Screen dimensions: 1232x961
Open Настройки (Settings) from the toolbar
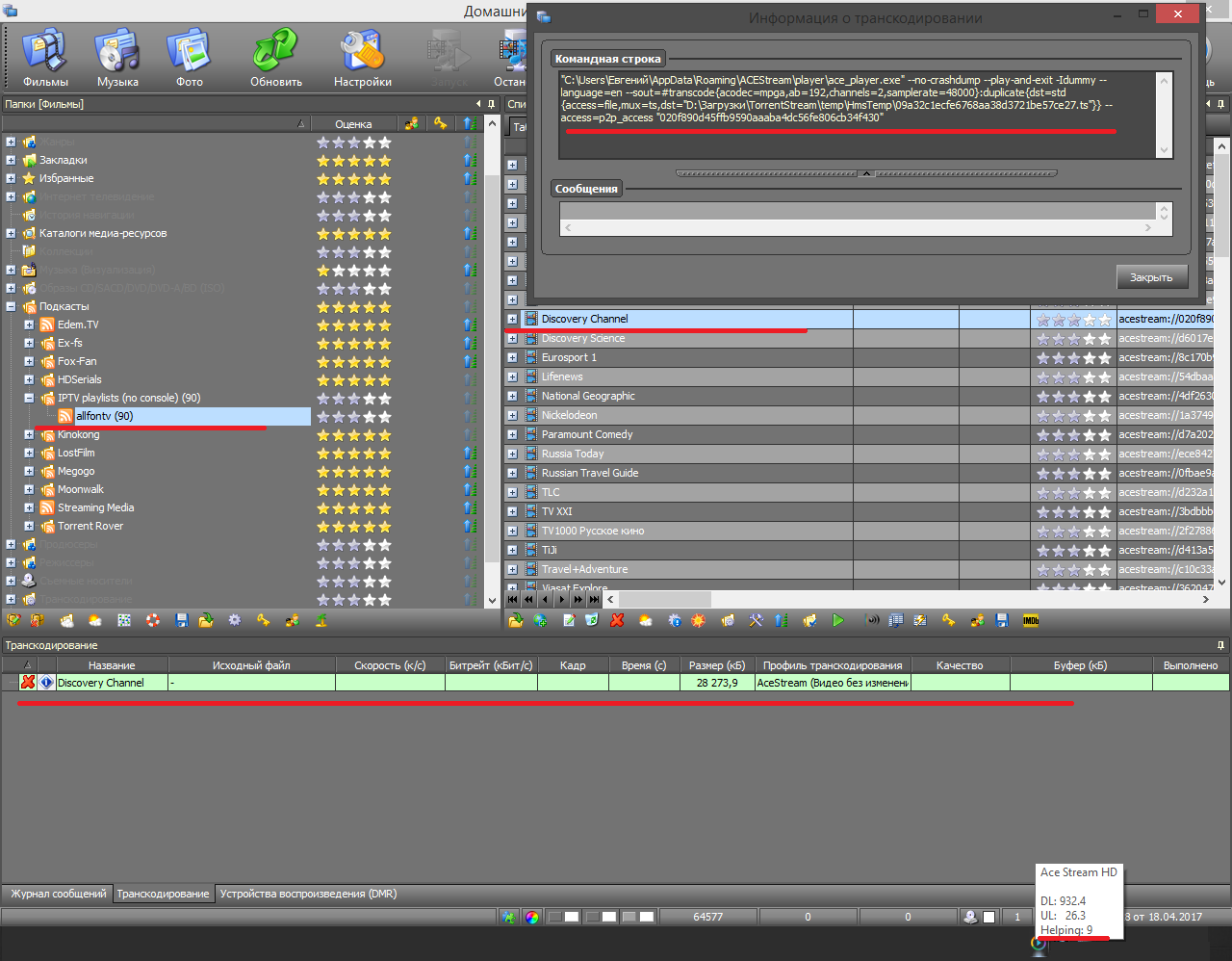pyautogui.click(x=362, y=58)
